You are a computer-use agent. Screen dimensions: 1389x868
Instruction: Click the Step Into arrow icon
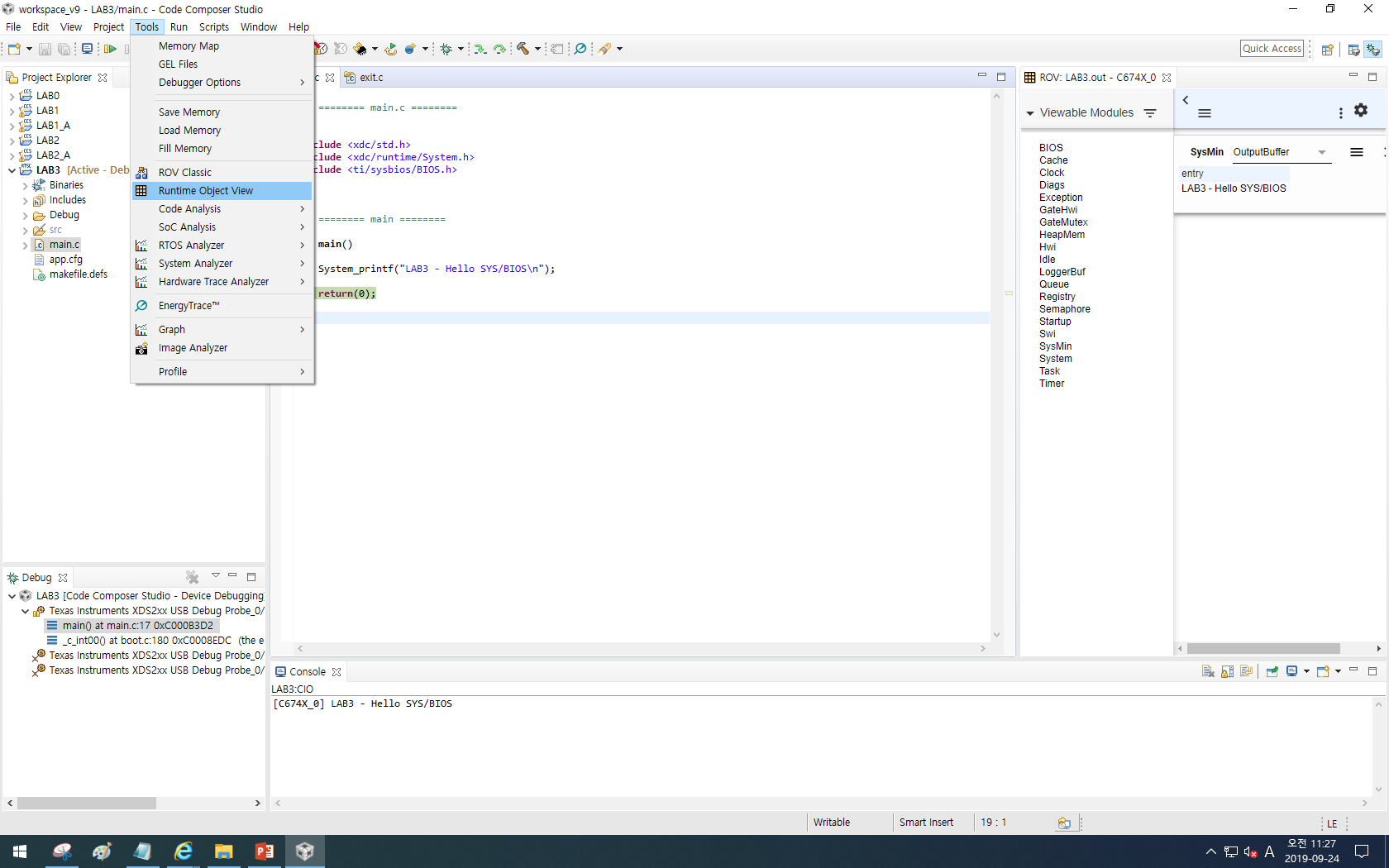point(480,49)
